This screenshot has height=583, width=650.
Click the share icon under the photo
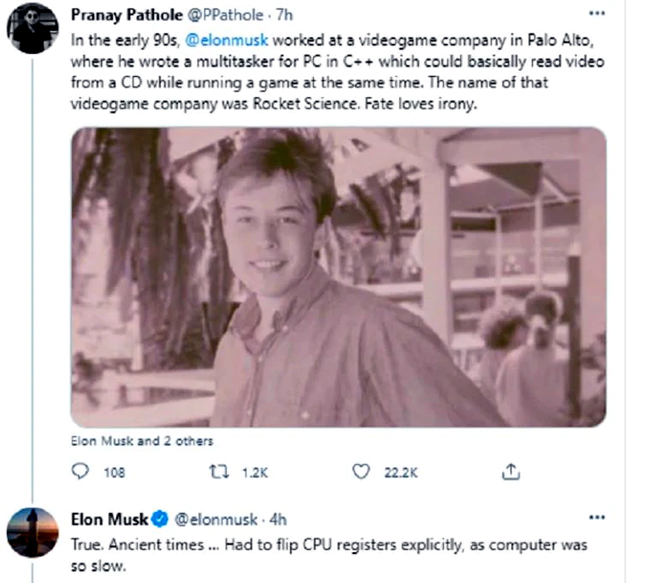(510, 471)
